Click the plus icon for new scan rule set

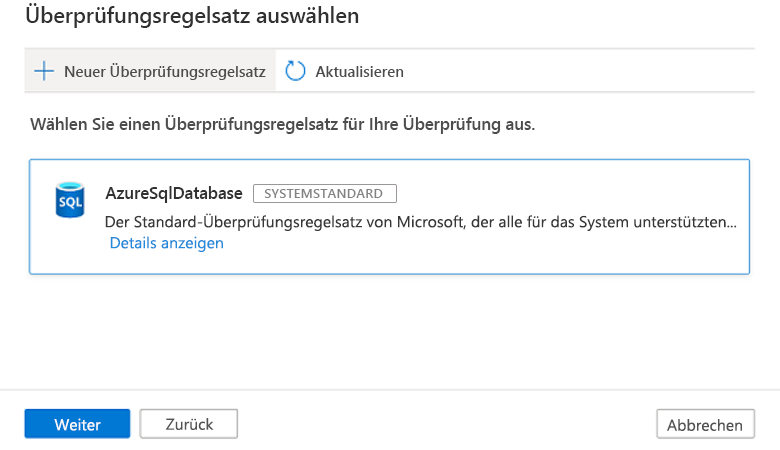(x=44, y=71)
